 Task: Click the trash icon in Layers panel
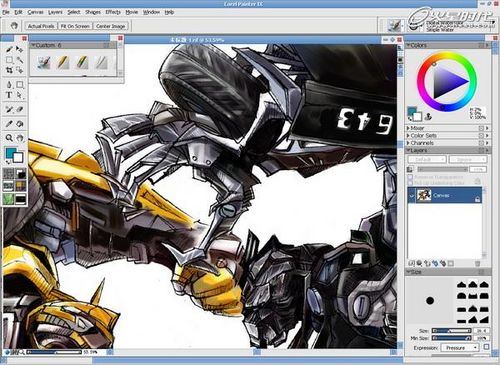coord(477,263)
